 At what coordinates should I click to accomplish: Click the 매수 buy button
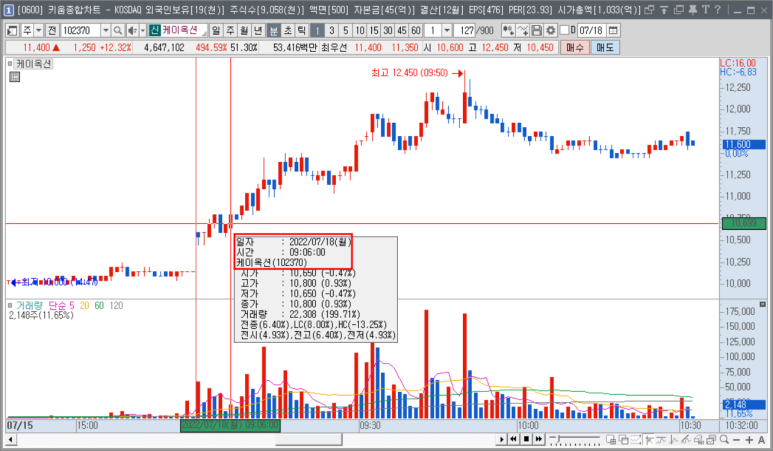click(x=574, y=47)
